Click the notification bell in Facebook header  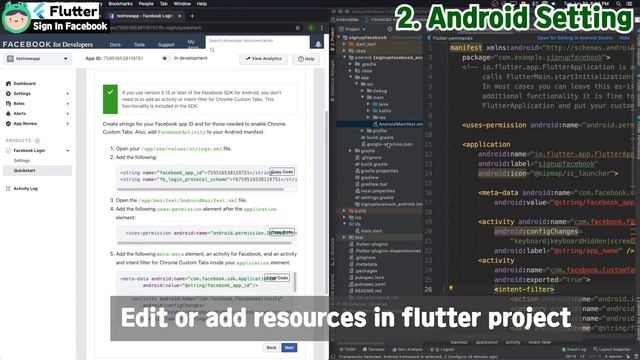pos(318,44)
